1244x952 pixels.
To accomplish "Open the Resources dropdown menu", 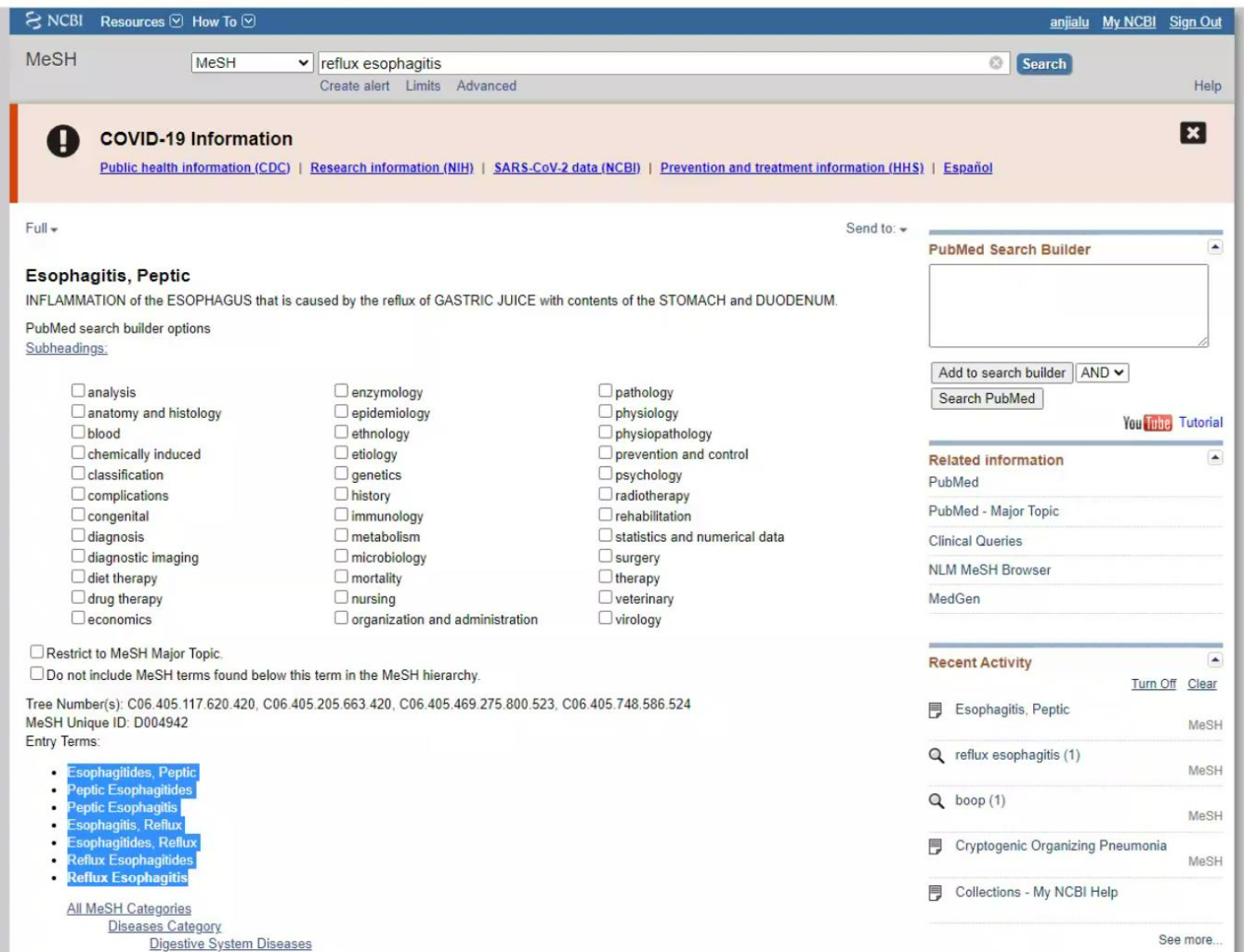I will click(141, 21).
